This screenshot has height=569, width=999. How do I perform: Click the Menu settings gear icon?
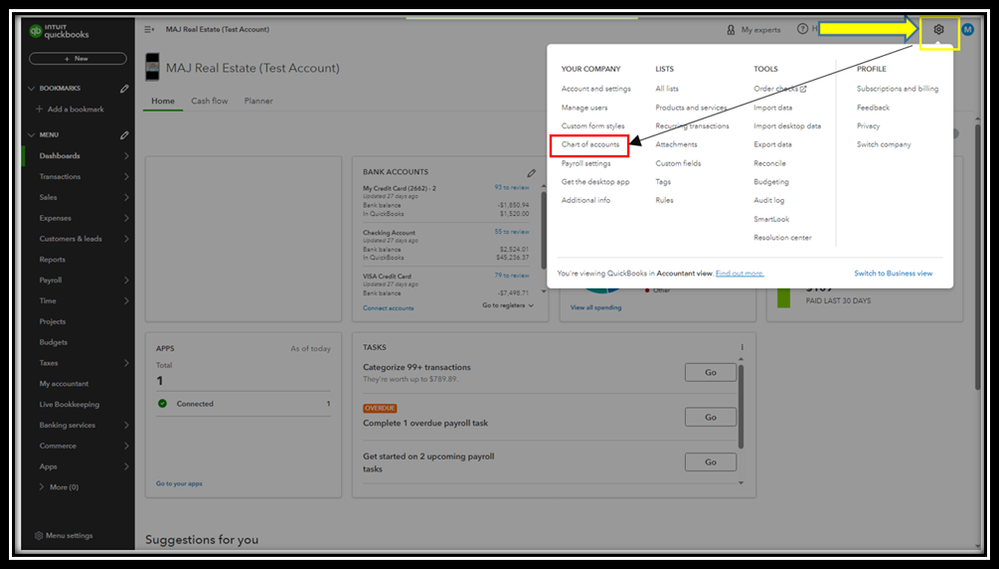click(39, 536)
